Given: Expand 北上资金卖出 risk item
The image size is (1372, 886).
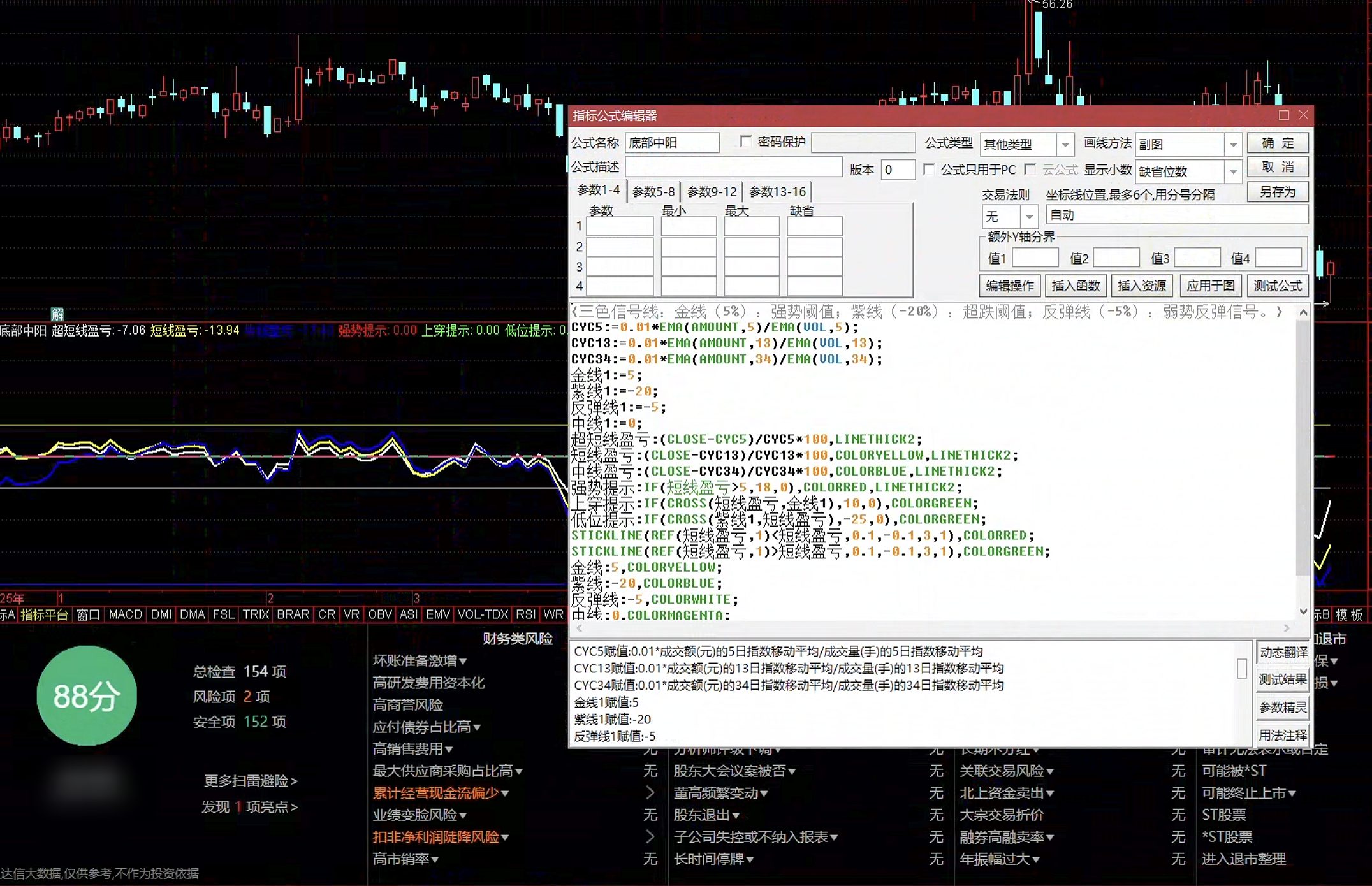Looking at the screenshot, I should click(1007, 792).
